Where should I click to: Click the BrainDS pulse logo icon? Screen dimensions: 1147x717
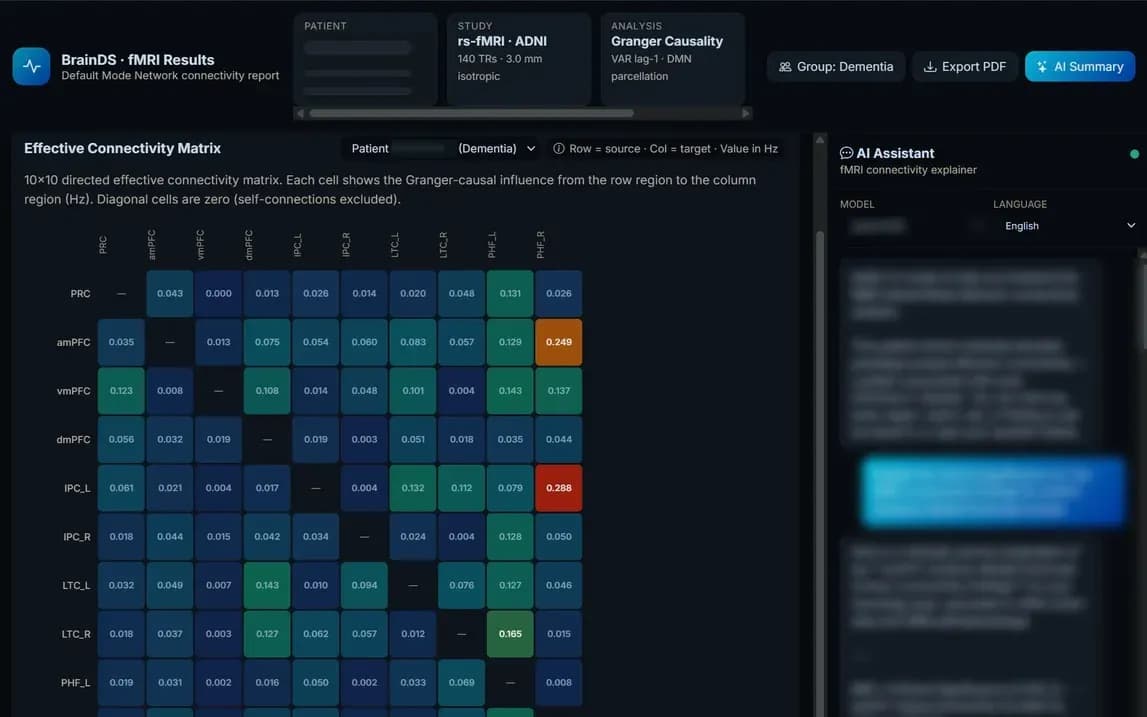click(x=31, y=67)
